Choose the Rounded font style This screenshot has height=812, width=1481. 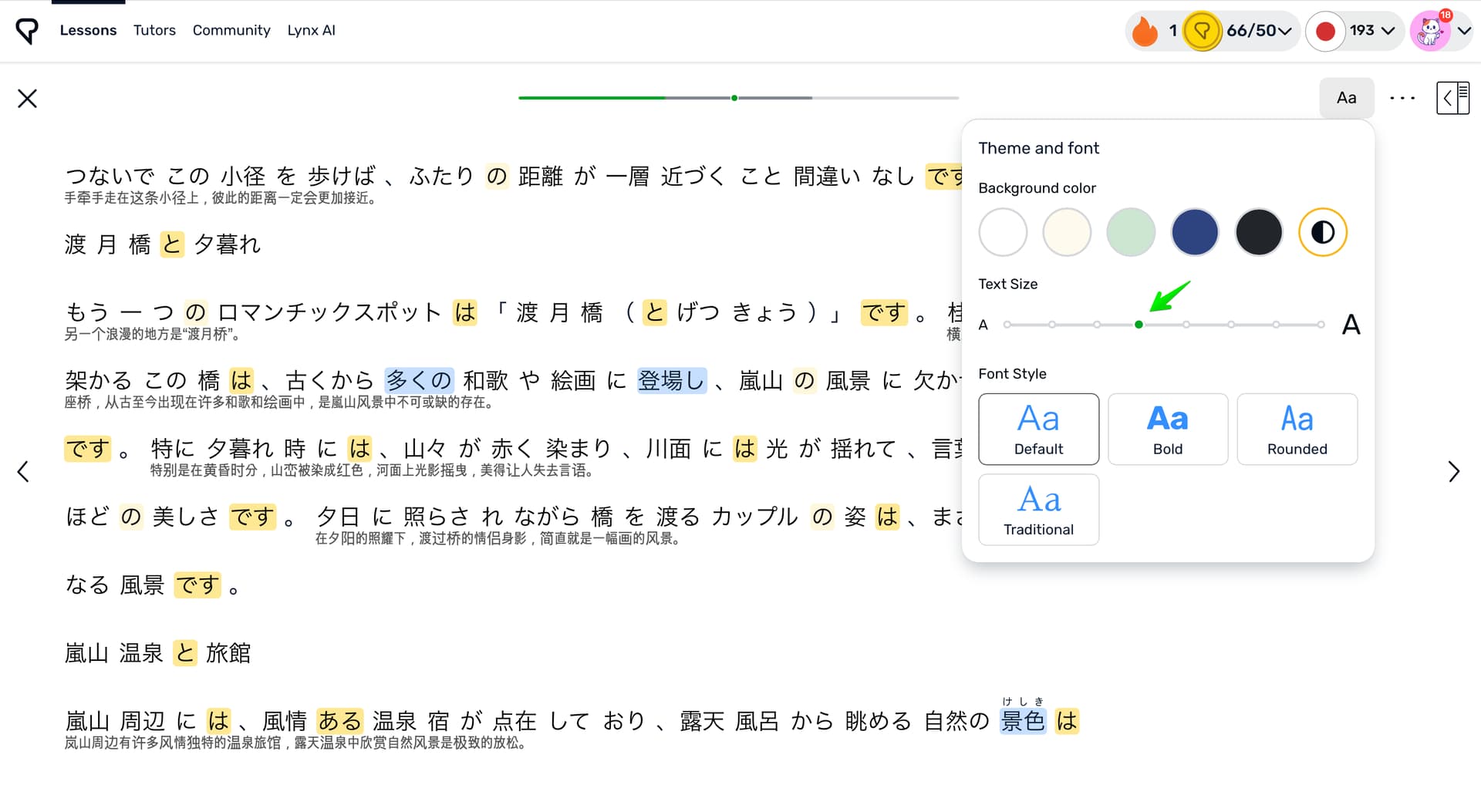click(1297, 429)
